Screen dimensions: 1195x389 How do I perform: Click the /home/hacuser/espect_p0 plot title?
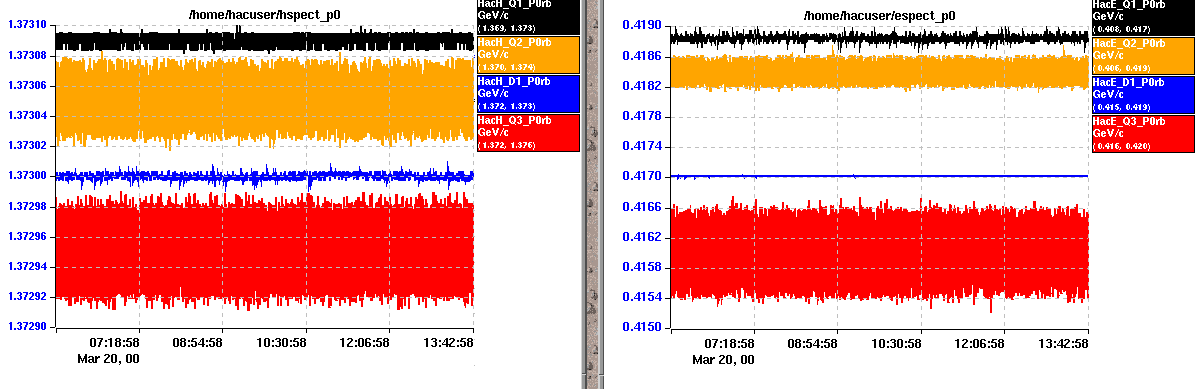point(879,14)
